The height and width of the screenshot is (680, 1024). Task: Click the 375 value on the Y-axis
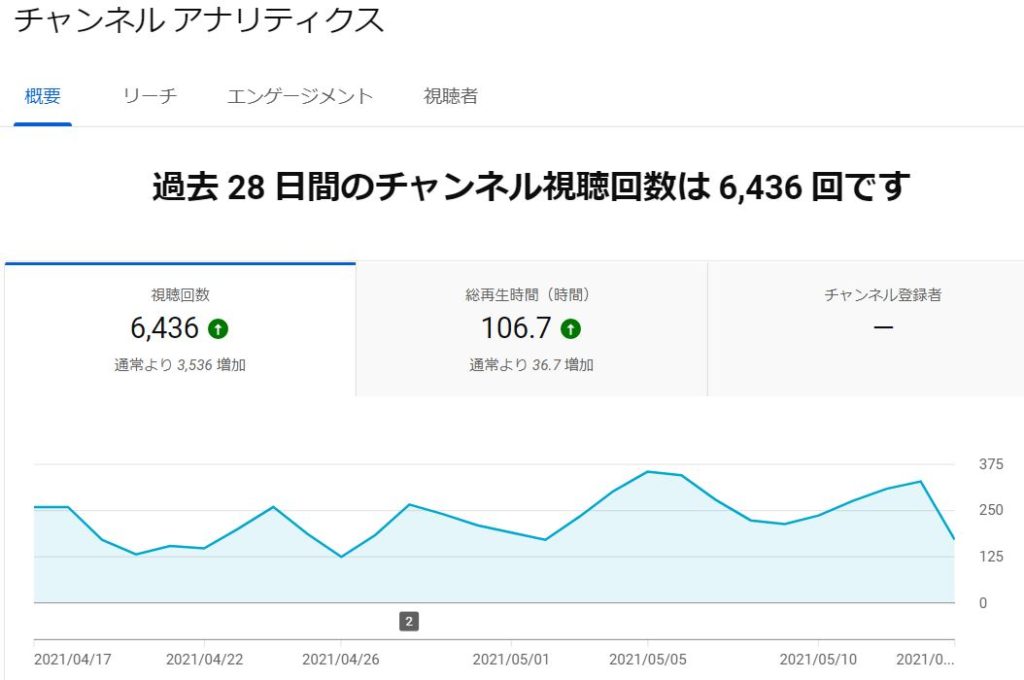(991, 464)
